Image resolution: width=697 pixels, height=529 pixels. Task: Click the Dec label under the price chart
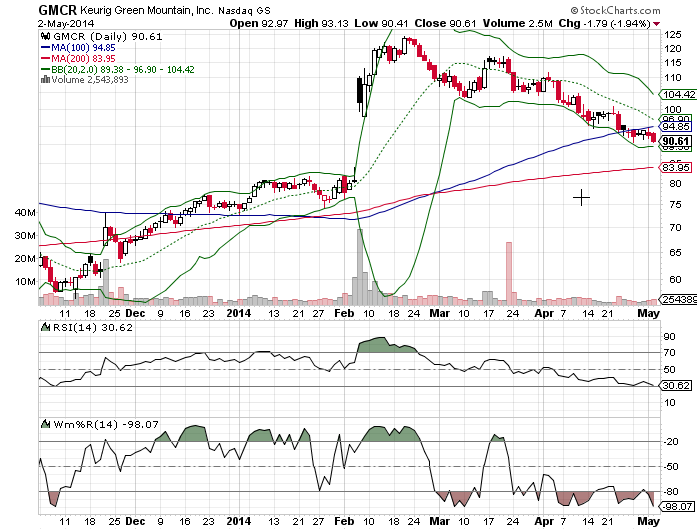point(135,313)
